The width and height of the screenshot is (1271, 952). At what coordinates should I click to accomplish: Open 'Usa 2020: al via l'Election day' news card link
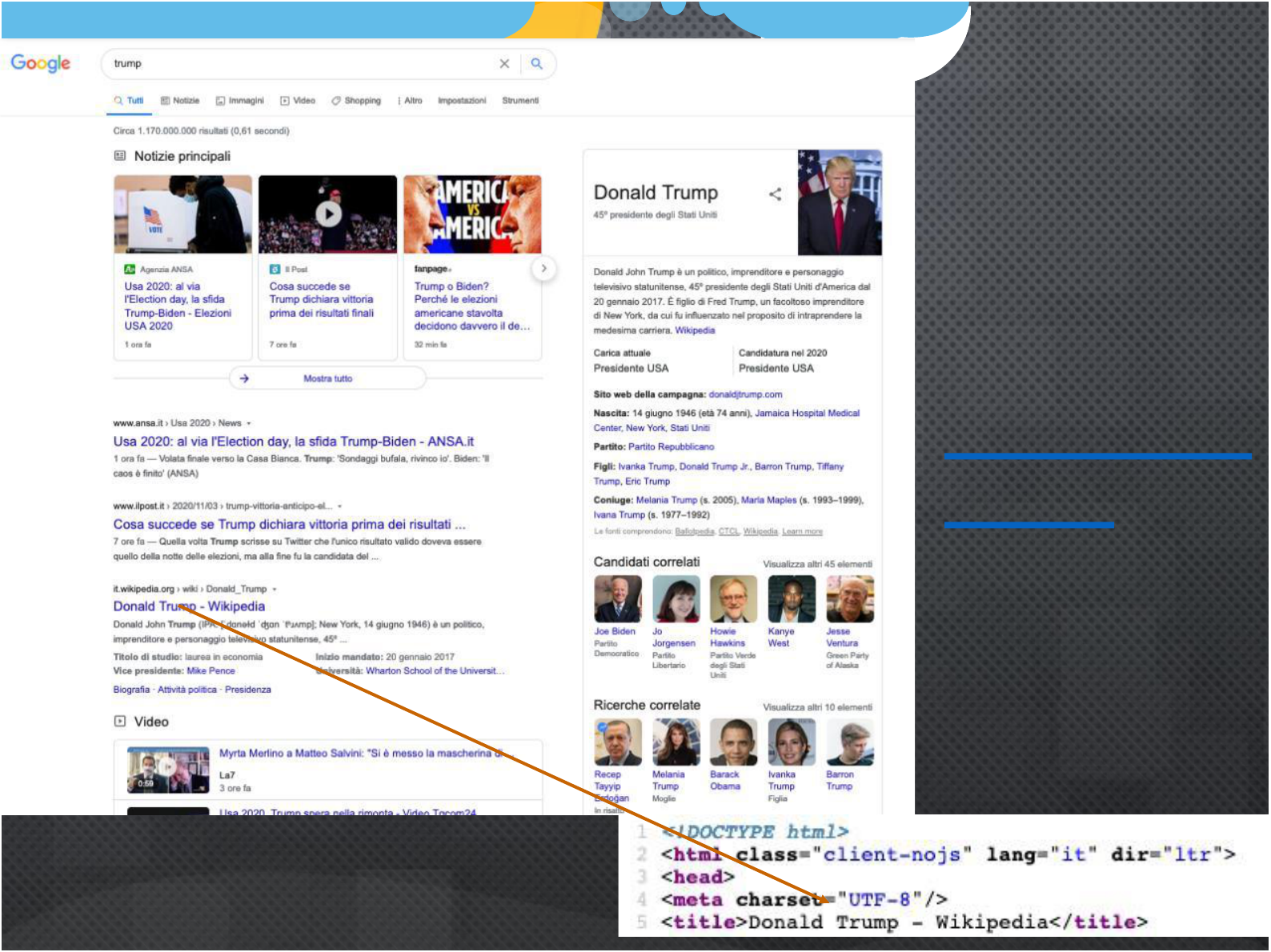tap(178, 306)
